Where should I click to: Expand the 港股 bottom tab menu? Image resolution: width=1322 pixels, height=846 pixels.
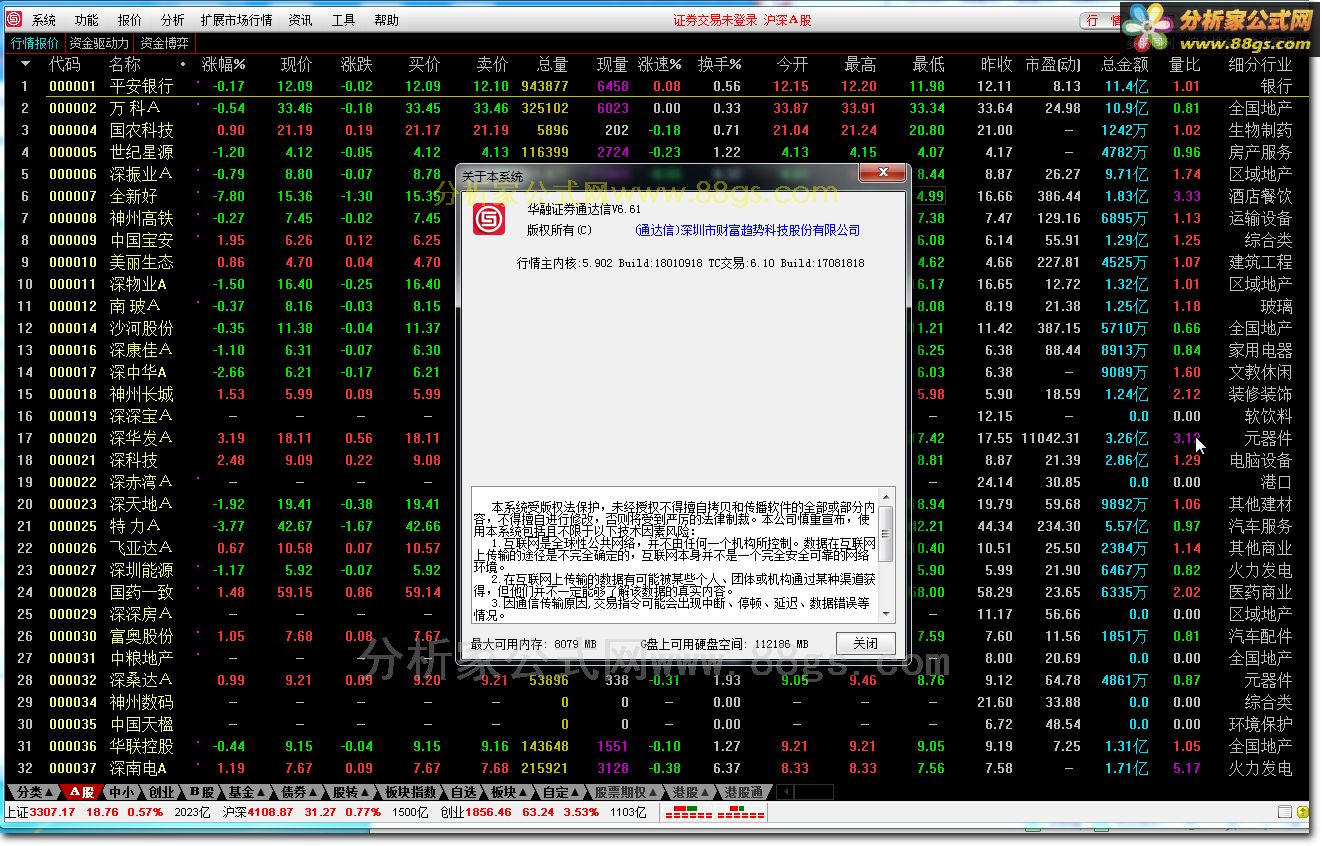pyautogui.click(x=691, y=792)
